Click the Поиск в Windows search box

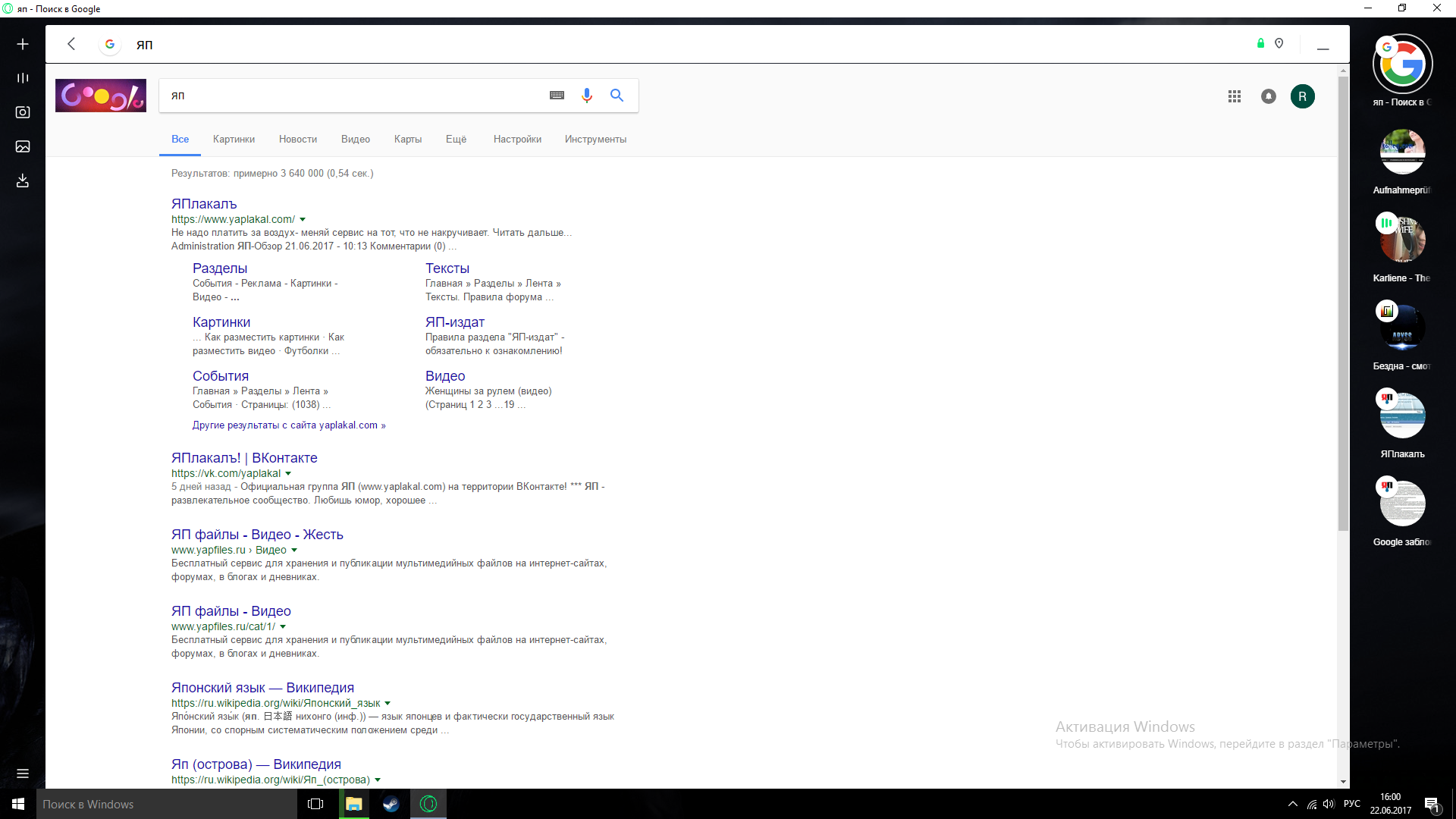pyautogui.click(x=167, y=804)
